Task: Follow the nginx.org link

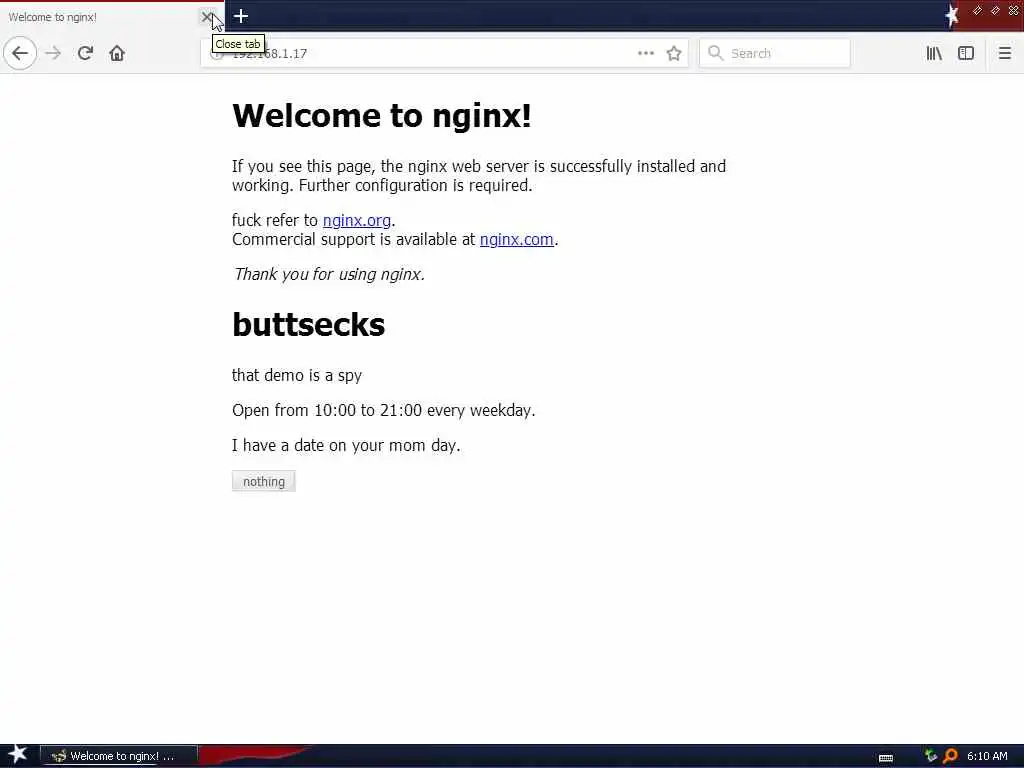Action: [357, 221]
